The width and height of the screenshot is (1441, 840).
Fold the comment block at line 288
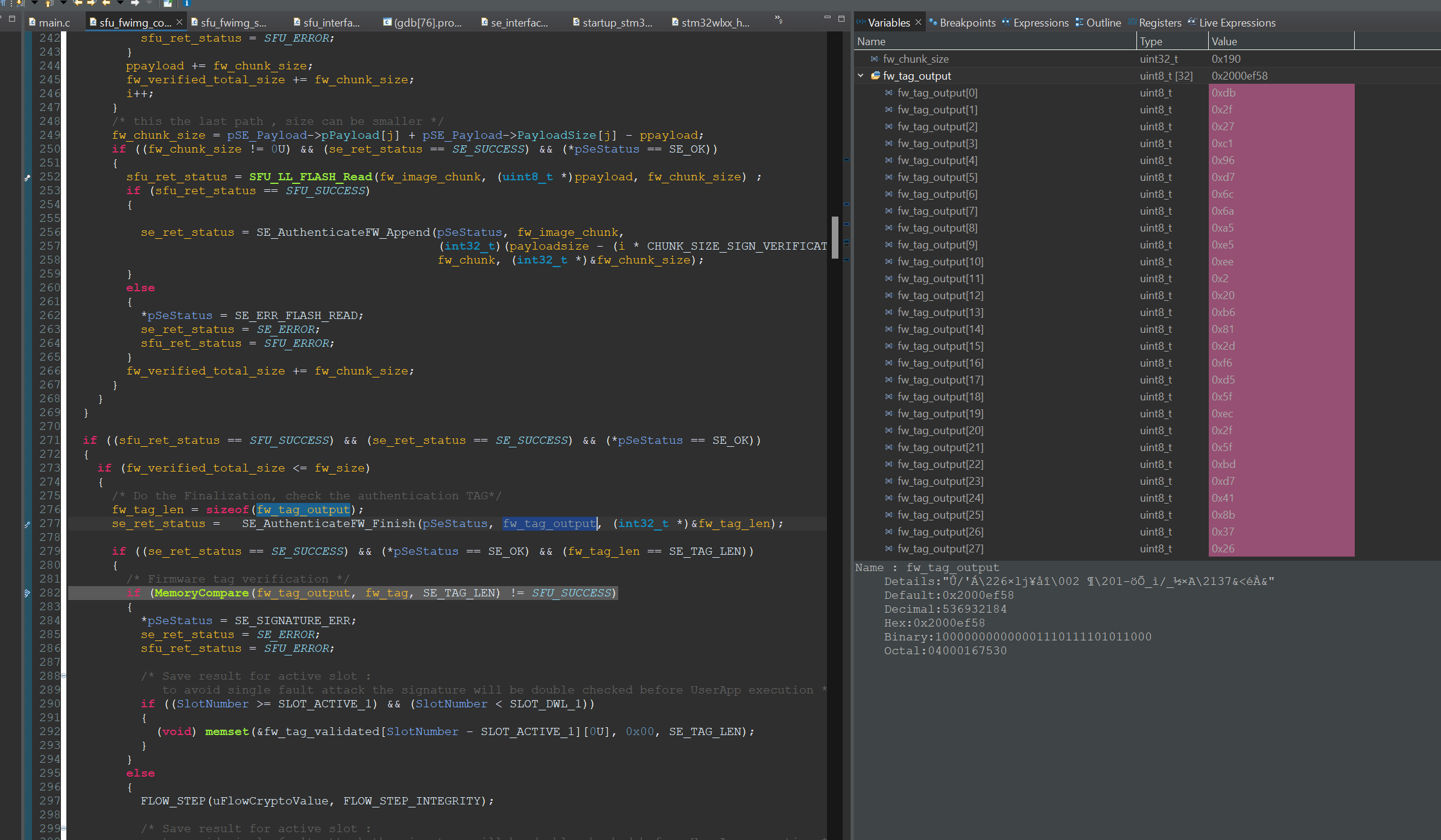click(x=64, y=677)
